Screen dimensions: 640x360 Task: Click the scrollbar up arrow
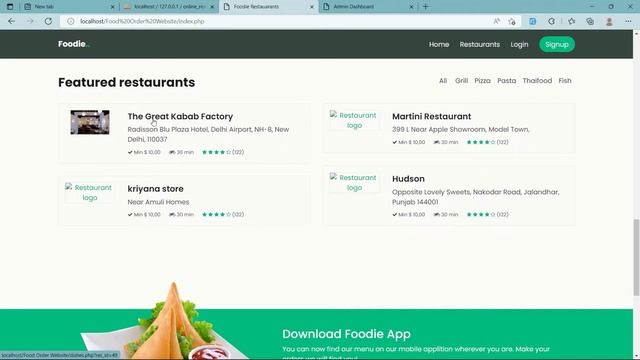pos(636,33)
